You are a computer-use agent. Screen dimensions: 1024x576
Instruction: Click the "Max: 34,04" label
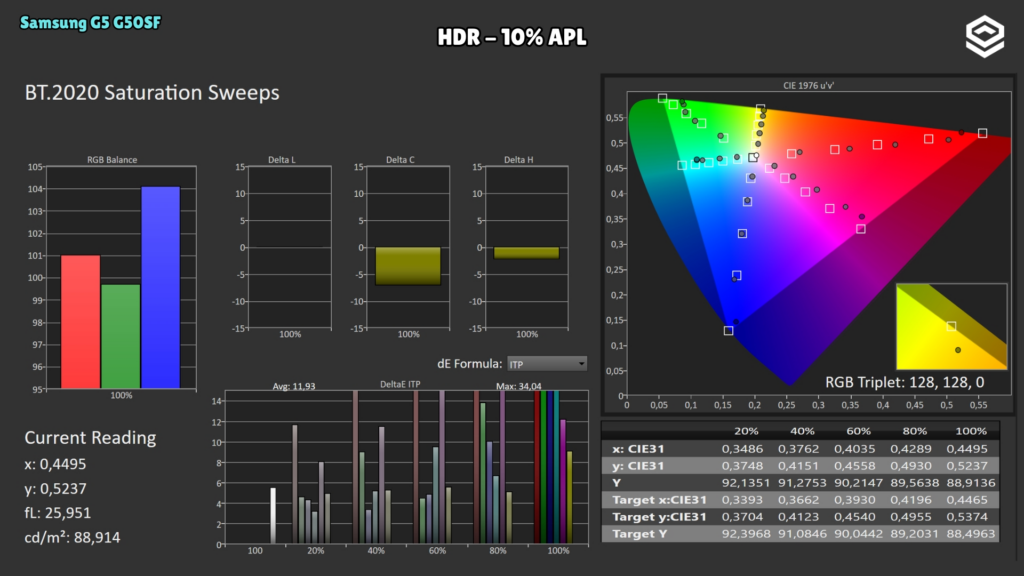[519, 387]
